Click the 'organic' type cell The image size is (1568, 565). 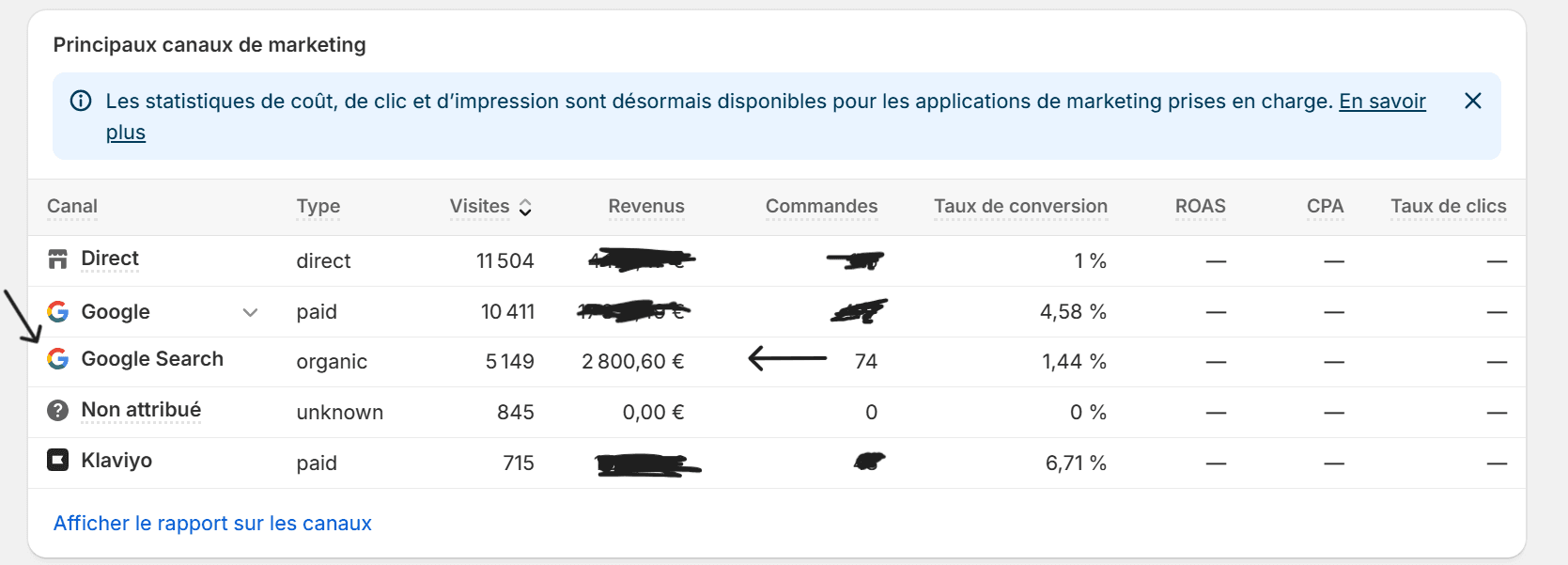332,362
